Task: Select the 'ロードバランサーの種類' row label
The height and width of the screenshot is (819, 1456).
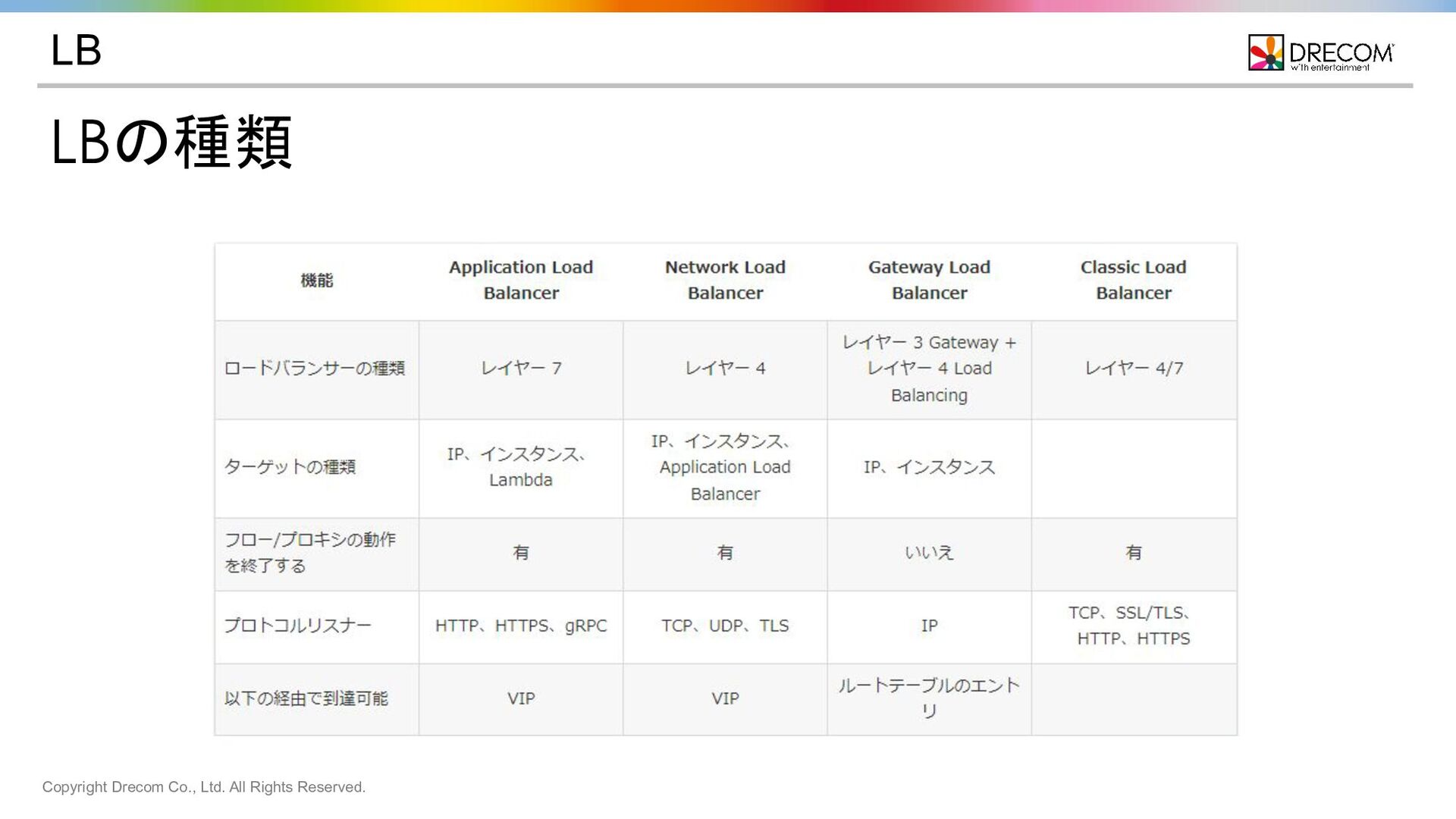Action: point(315,369)
